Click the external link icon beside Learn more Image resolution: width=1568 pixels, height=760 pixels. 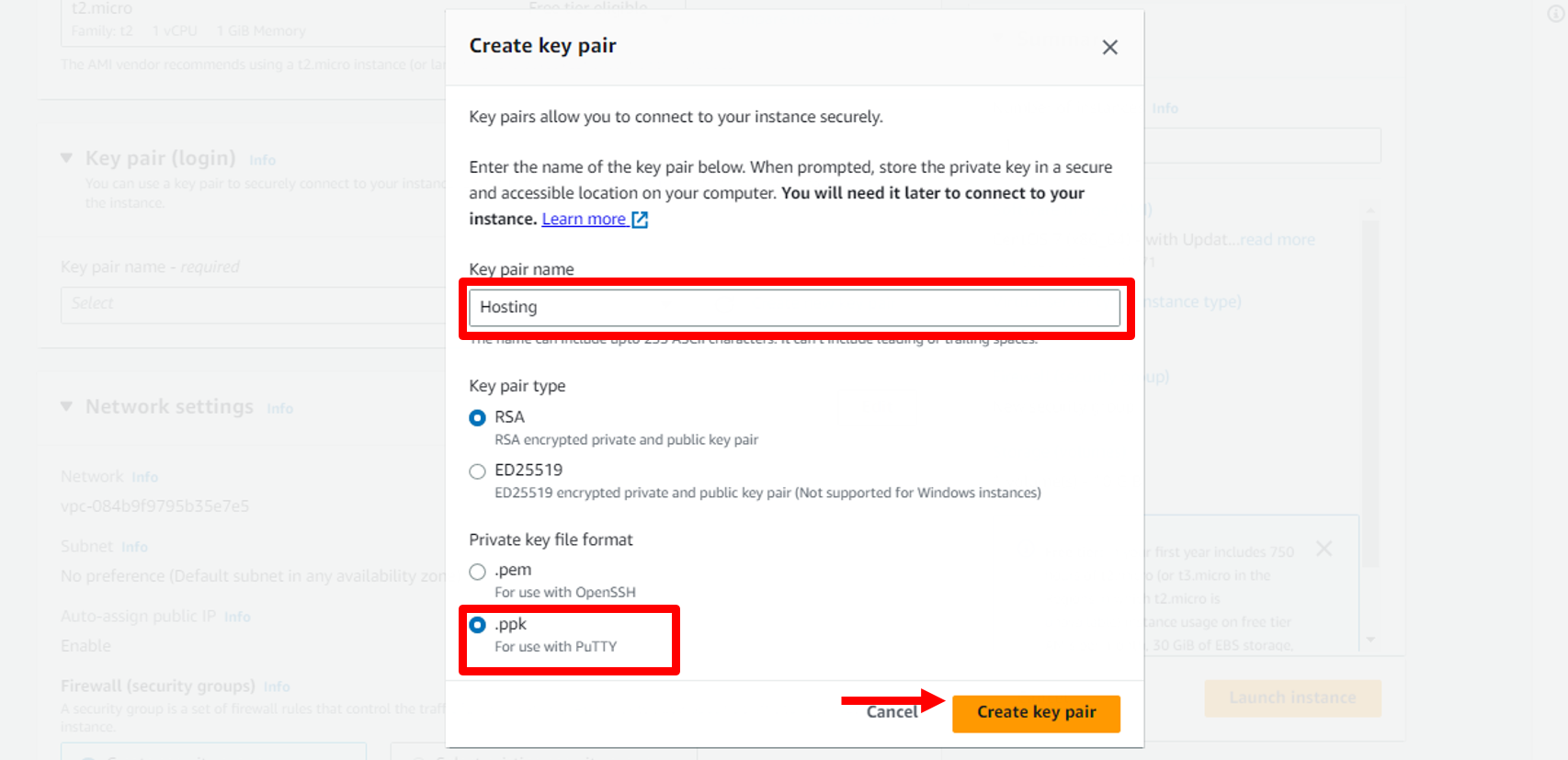pos(640,220)
